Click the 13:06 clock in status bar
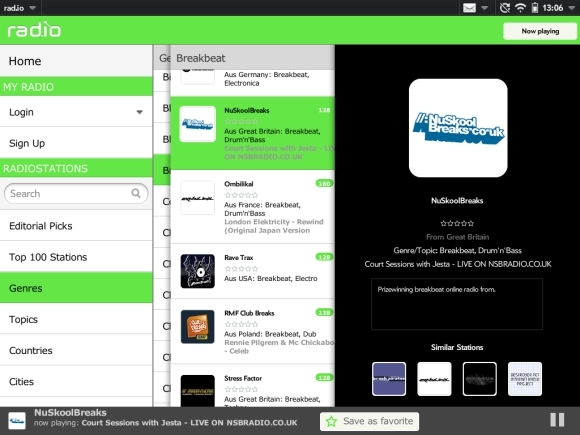 553,8
